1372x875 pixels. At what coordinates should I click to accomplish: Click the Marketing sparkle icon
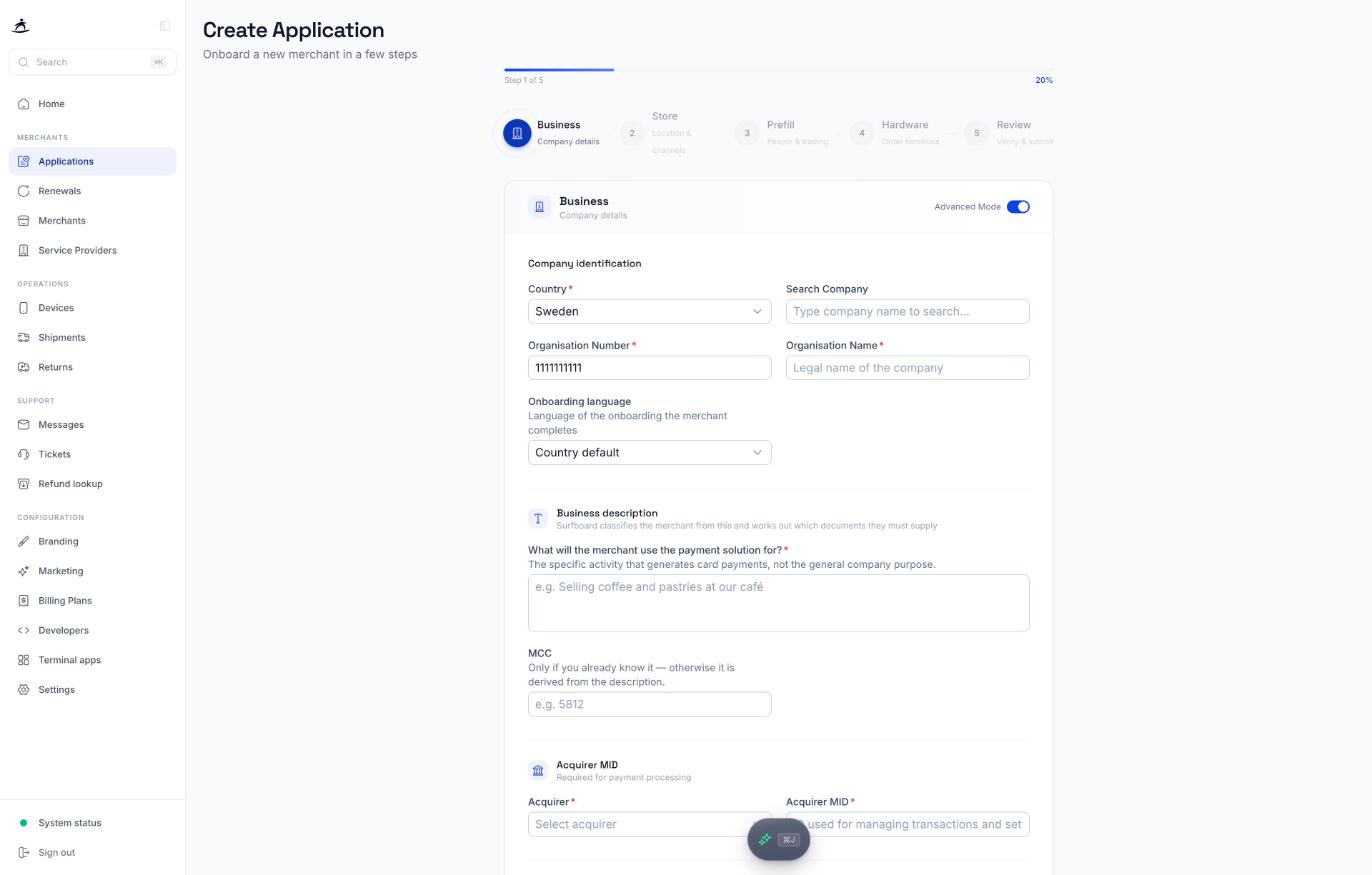tap(24, 571)
